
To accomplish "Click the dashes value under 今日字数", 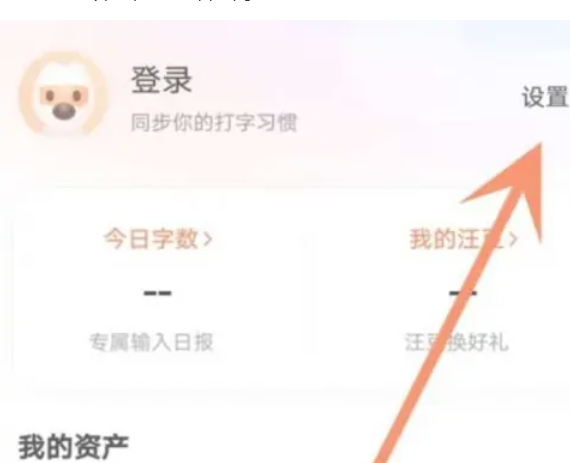I will pos(157,293).
